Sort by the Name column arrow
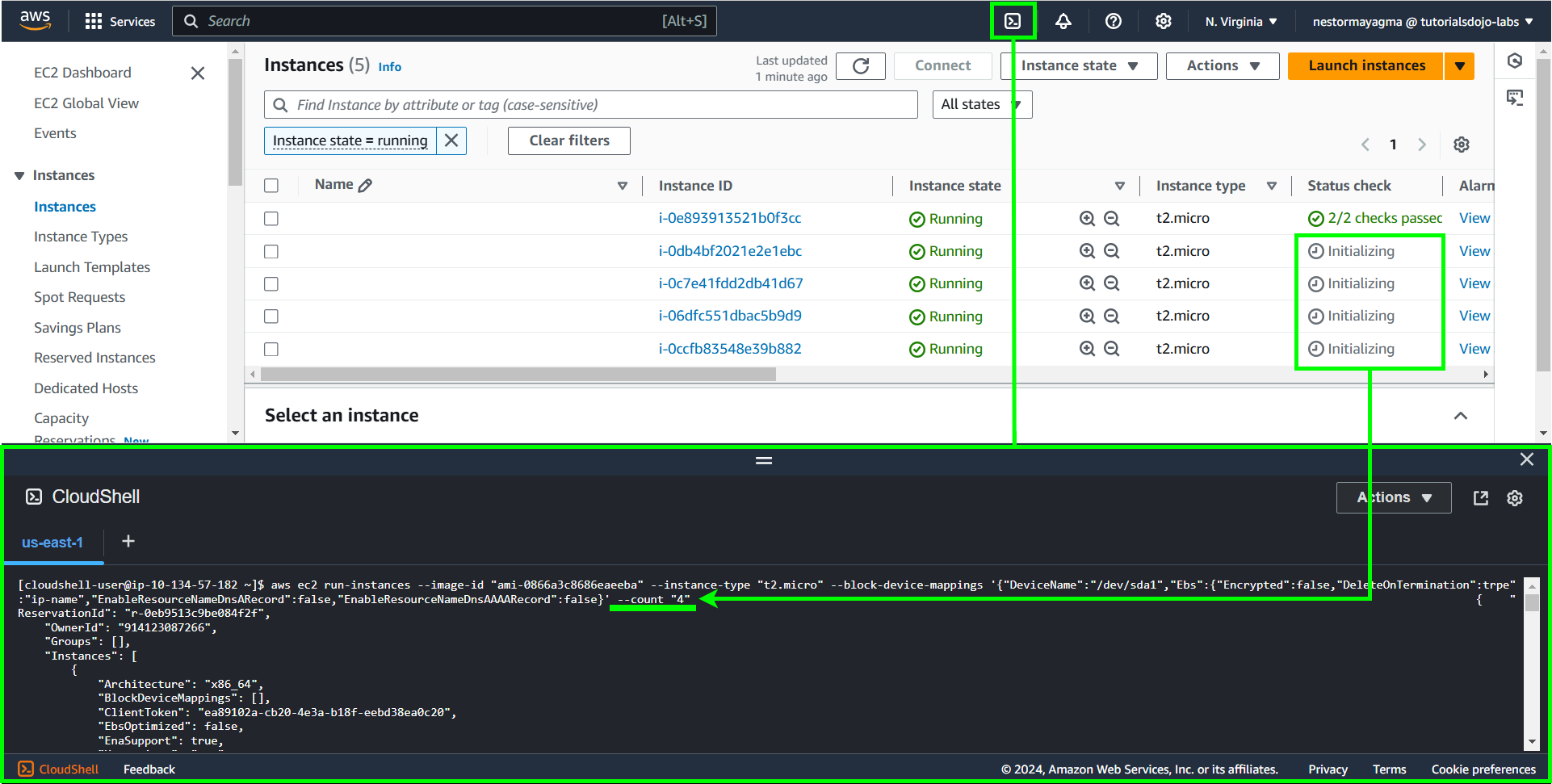Image resolution: width=1552 pixels, height=784 pixels. tap(623, 186)
